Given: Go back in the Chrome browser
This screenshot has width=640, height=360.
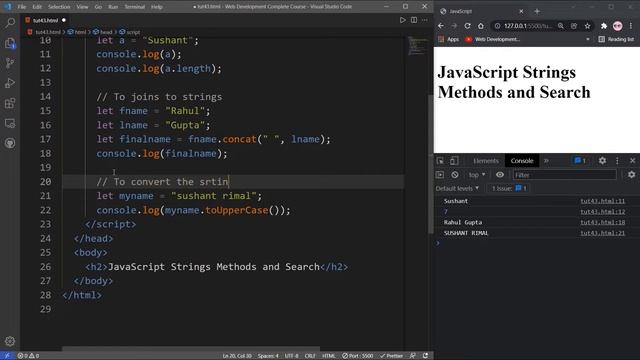Looking at the screenshot, I should pos(441,26).
